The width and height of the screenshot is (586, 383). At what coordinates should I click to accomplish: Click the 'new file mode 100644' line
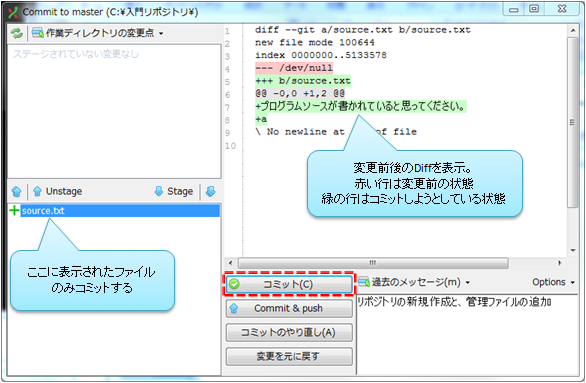pyautogui.click(x=315, y=43)
